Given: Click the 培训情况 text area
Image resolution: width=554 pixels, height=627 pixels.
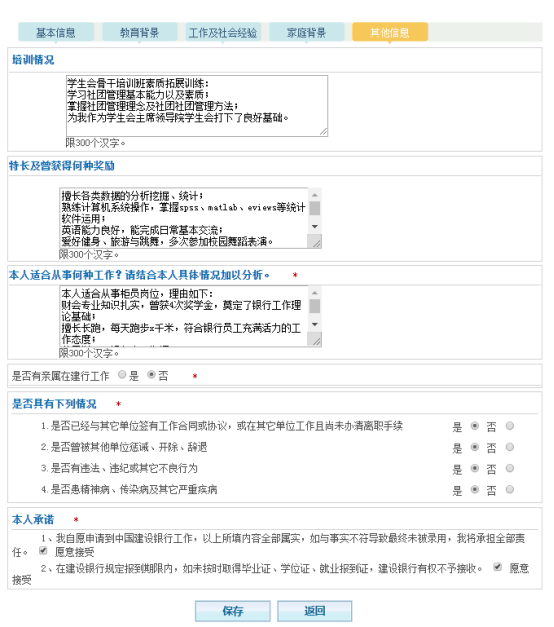Looking at the screenshot, I should pos(197,106).
